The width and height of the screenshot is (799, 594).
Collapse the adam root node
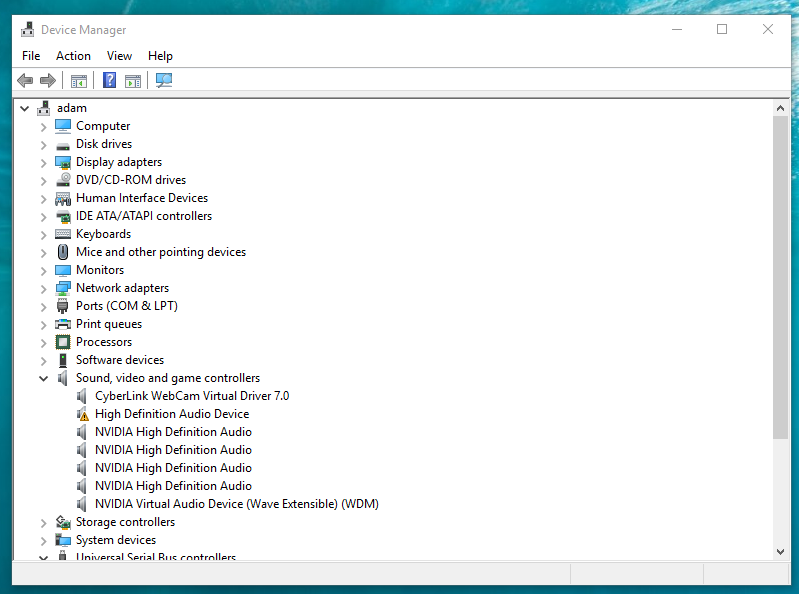(x=24, y=108)
